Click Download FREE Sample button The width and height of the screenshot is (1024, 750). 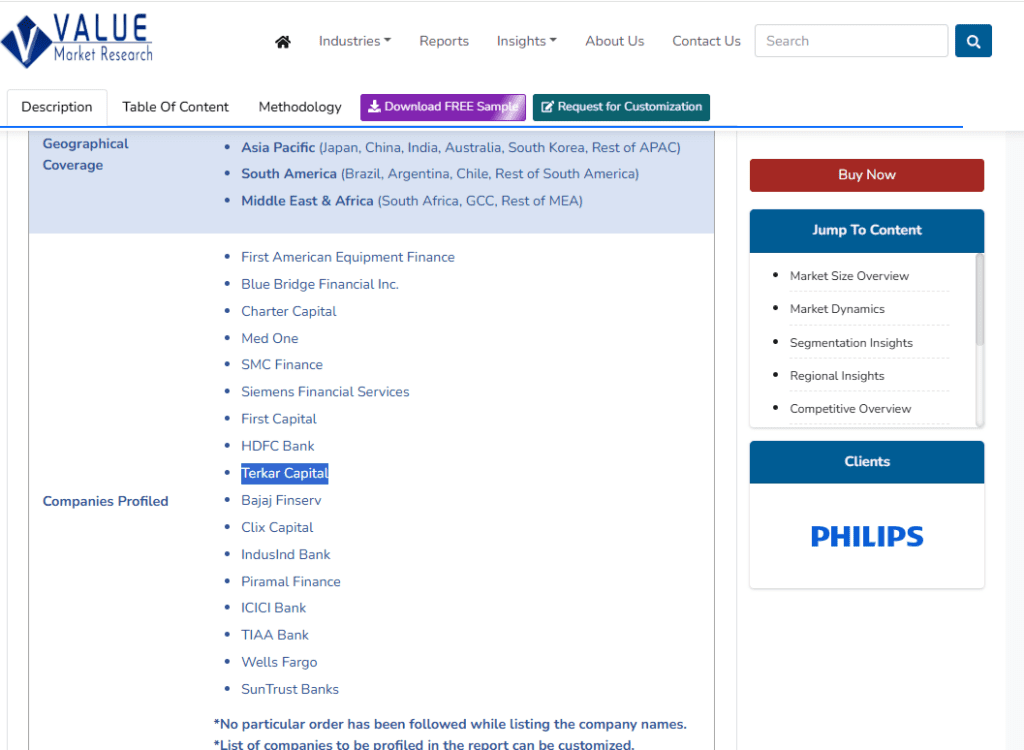pos(443,107)
